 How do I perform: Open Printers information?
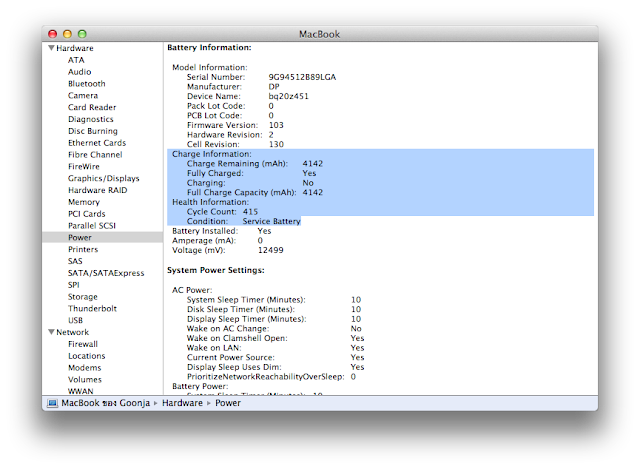[83, 249]
